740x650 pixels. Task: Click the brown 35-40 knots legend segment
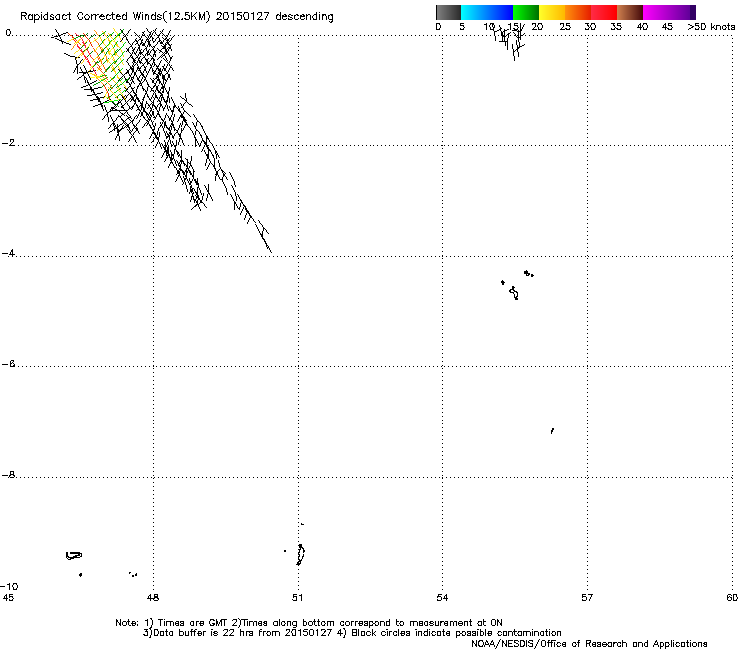point(630,12)
